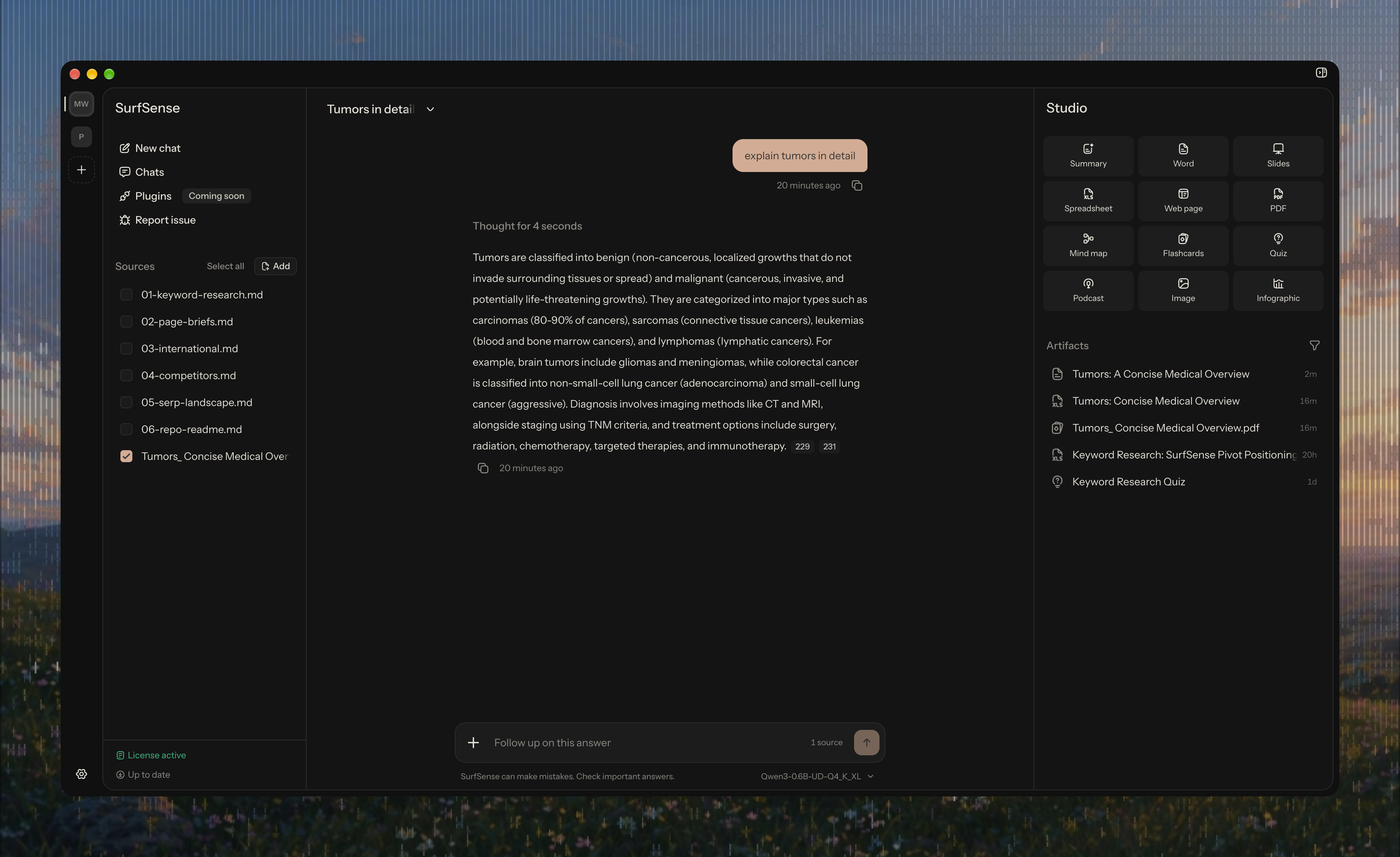Add a new workspace with plus
Image resolution: width=1400 pixels, height=857 pixels.
coord(81,169)
